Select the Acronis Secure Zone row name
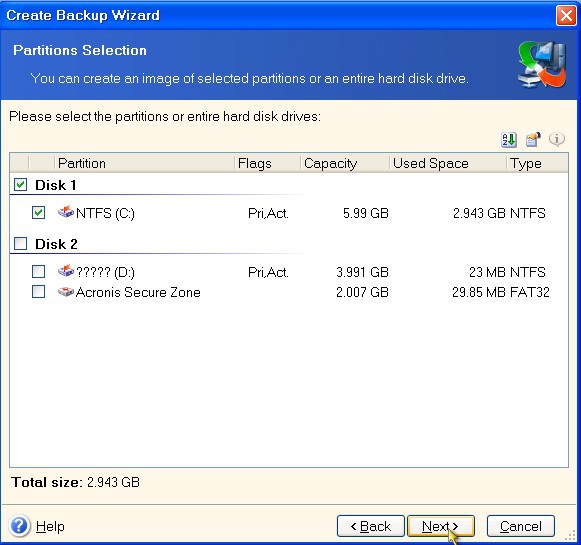The image size is (581, 545). (138, 292)
